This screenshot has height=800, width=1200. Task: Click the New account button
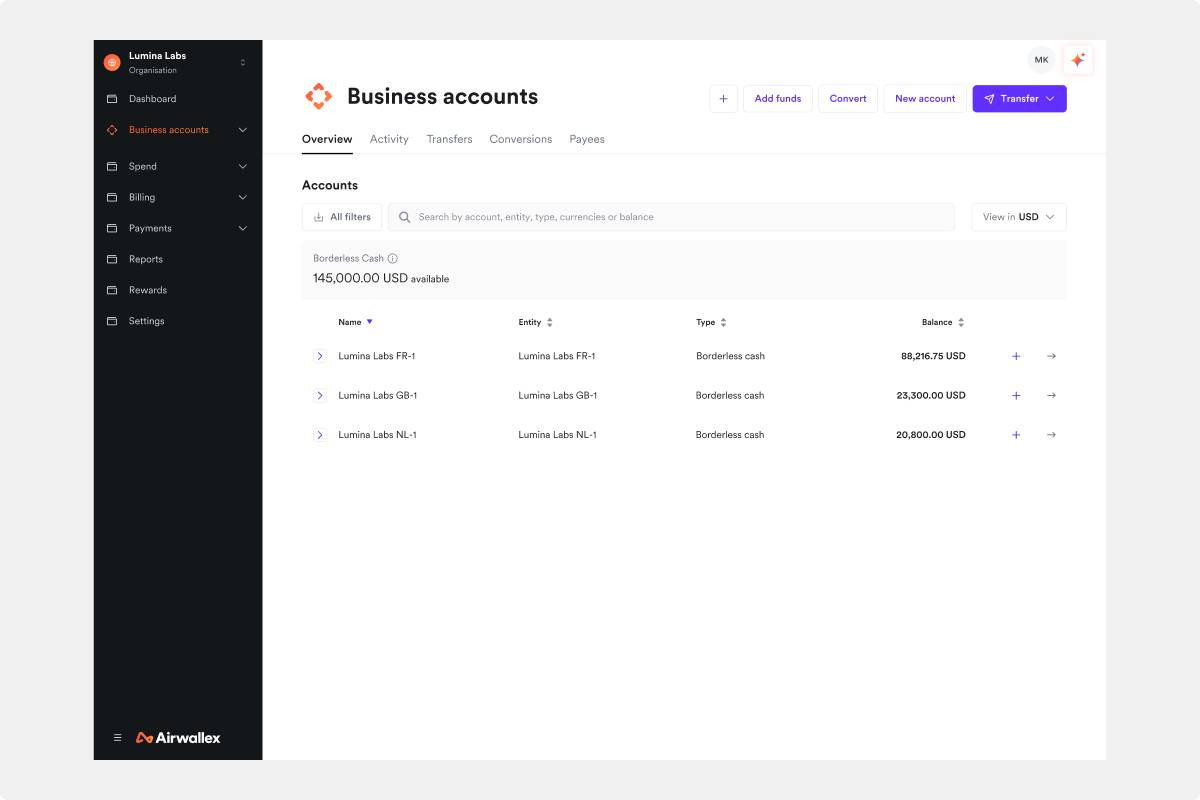pyautogui.click(x=925, y=99)
